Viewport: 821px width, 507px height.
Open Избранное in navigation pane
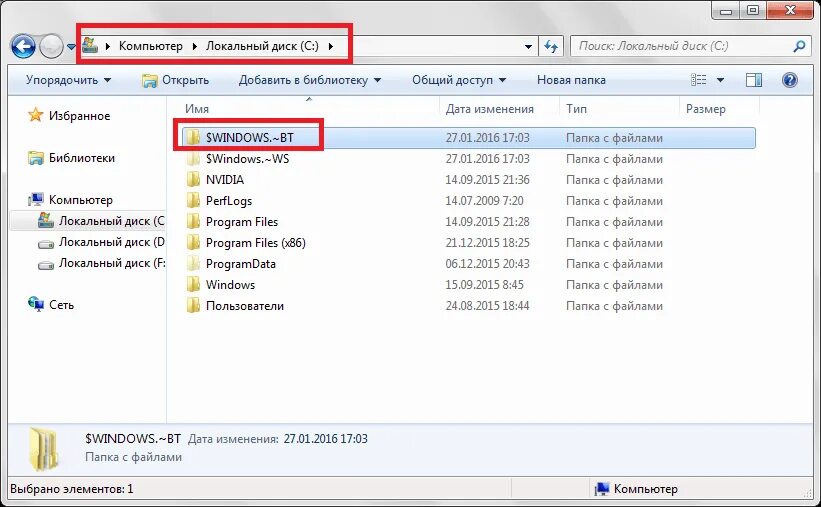click(x=80, y=116)
